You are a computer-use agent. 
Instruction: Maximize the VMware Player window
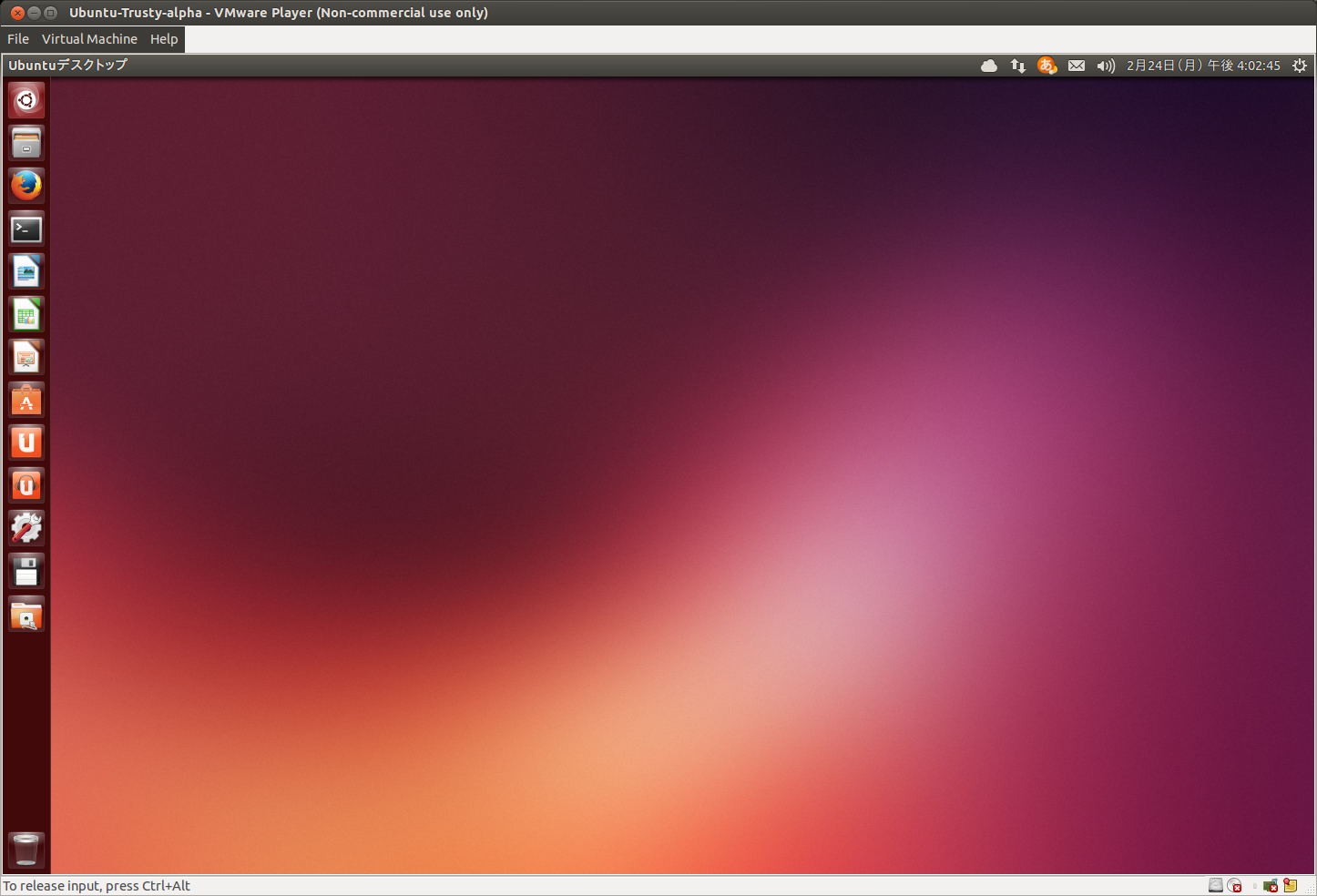50,13
